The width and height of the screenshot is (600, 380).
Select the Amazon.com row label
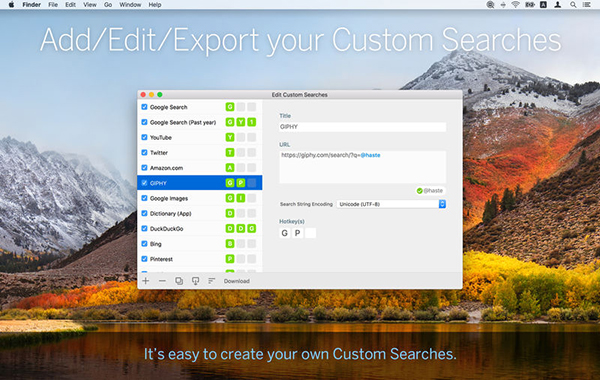point(166,168)
